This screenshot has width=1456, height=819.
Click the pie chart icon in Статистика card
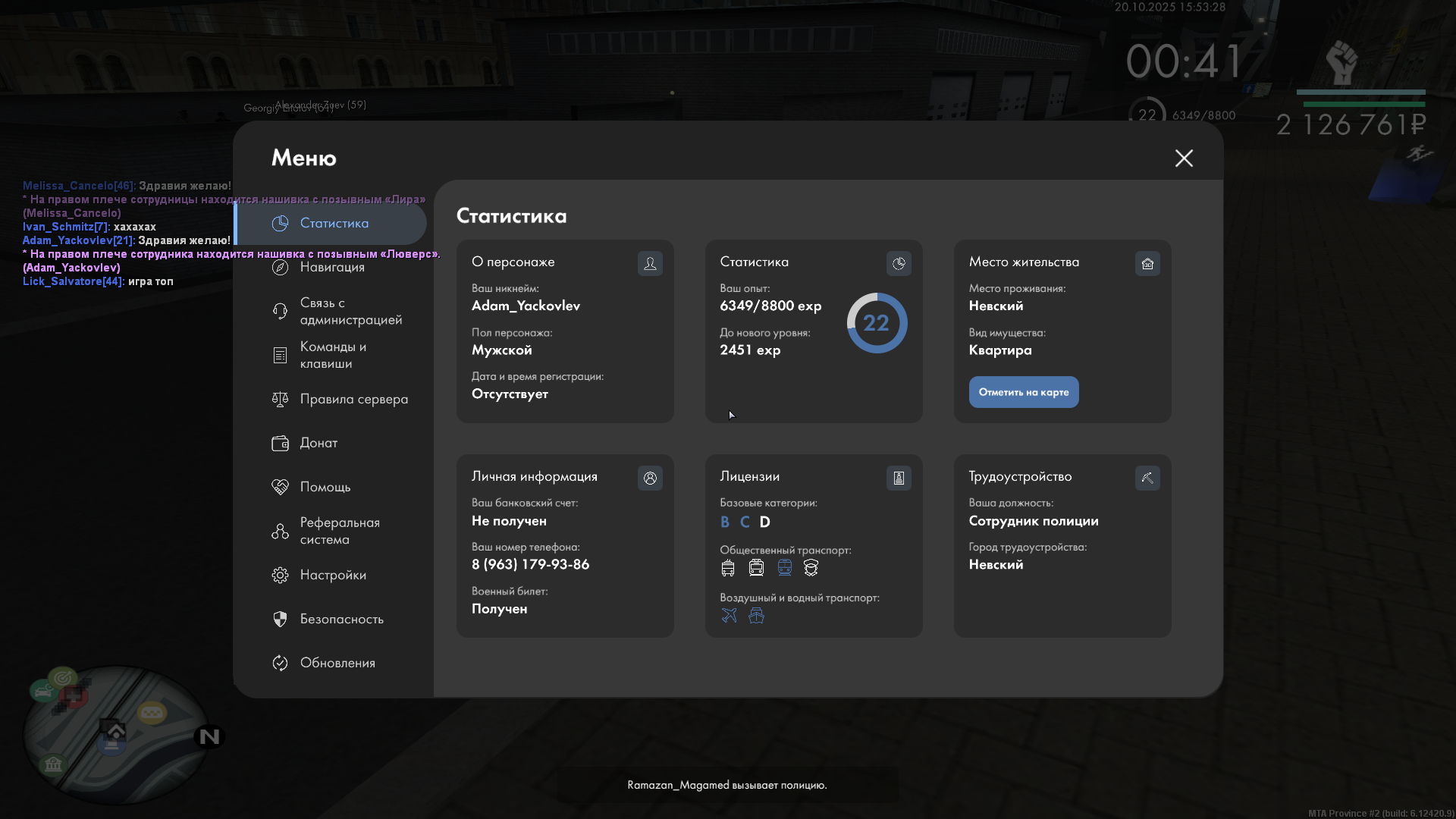(x=899, y=263)
